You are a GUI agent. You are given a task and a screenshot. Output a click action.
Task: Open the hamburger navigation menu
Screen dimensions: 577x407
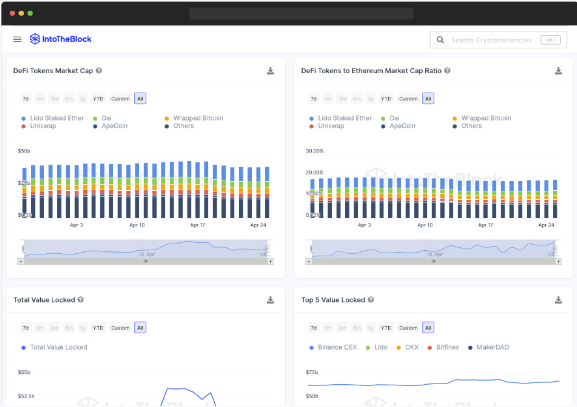17,39
